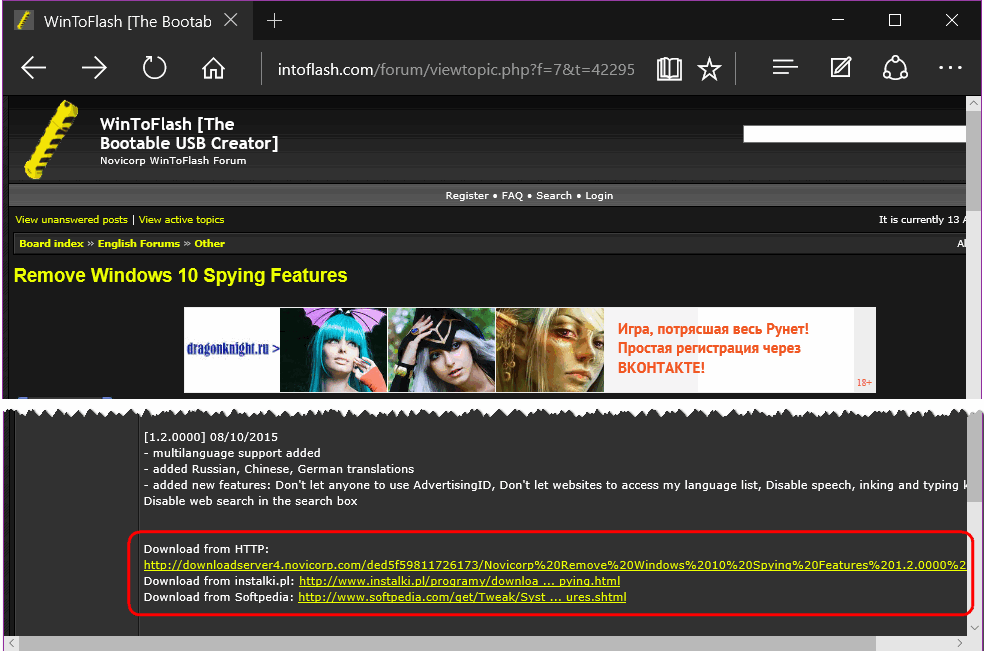This screenshot has width=984, height=651.
Task: Reload the page with the refresh icon
Action: coord(154,68)
